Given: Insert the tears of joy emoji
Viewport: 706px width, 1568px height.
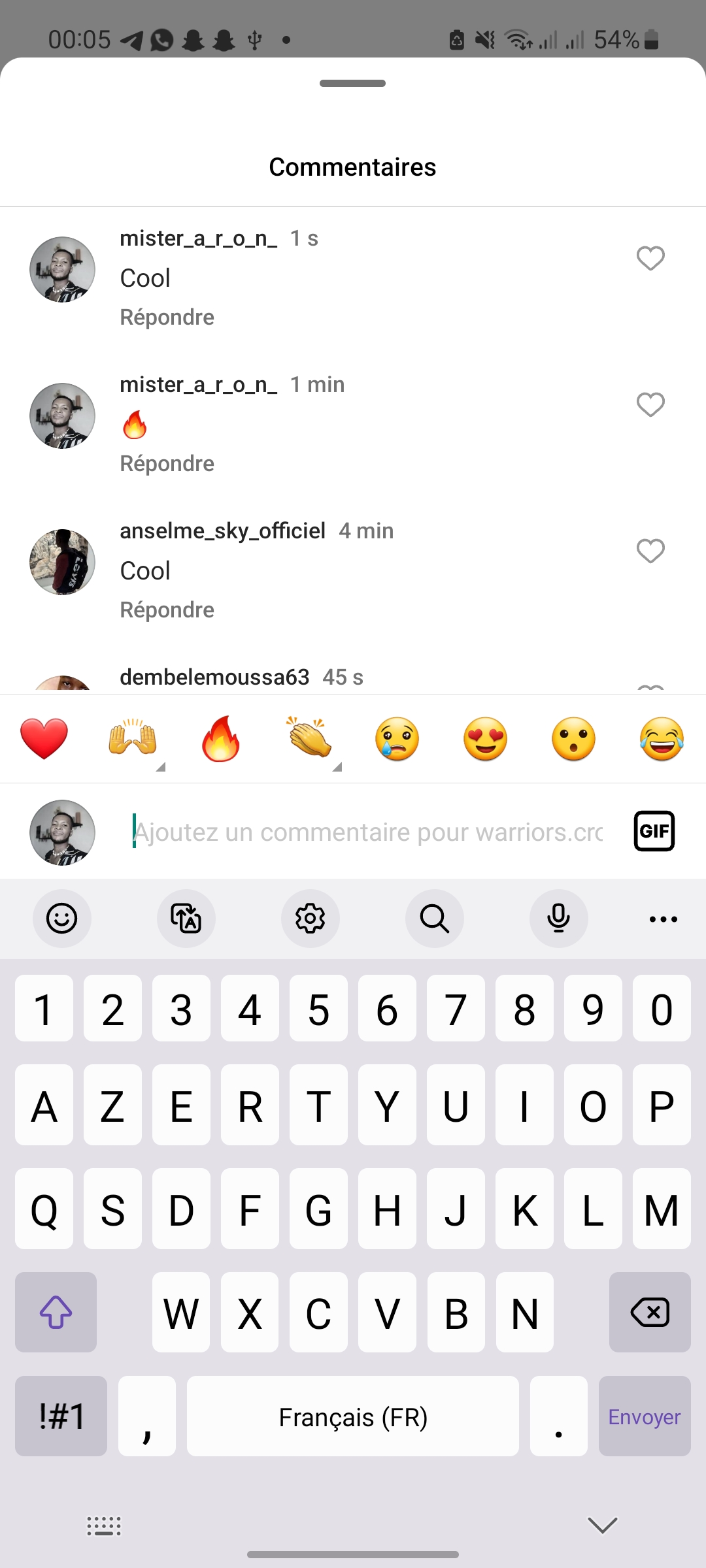Looking at the screenshot, I should click(x=662, y=739).
